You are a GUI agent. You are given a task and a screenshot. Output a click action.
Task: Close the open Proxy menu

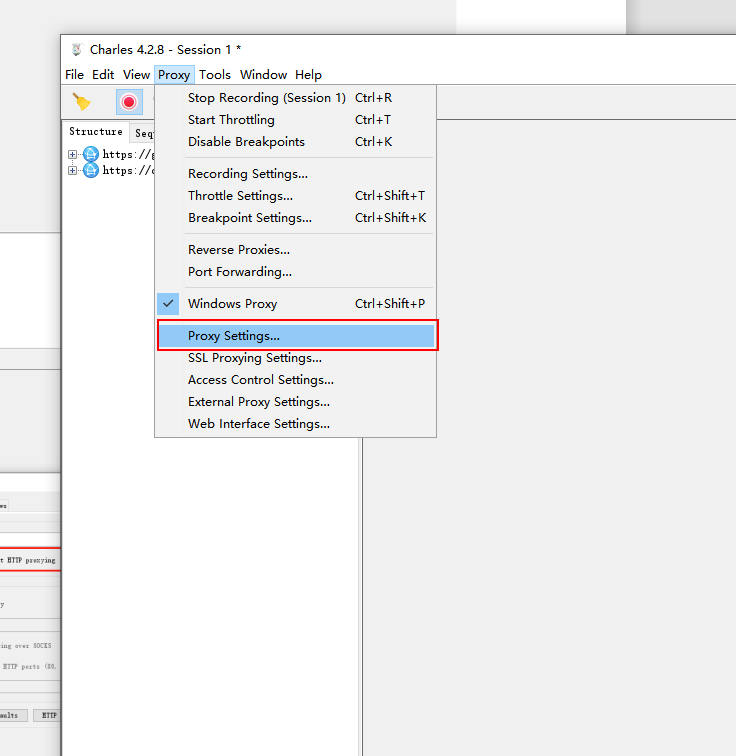tap(174, 75)
